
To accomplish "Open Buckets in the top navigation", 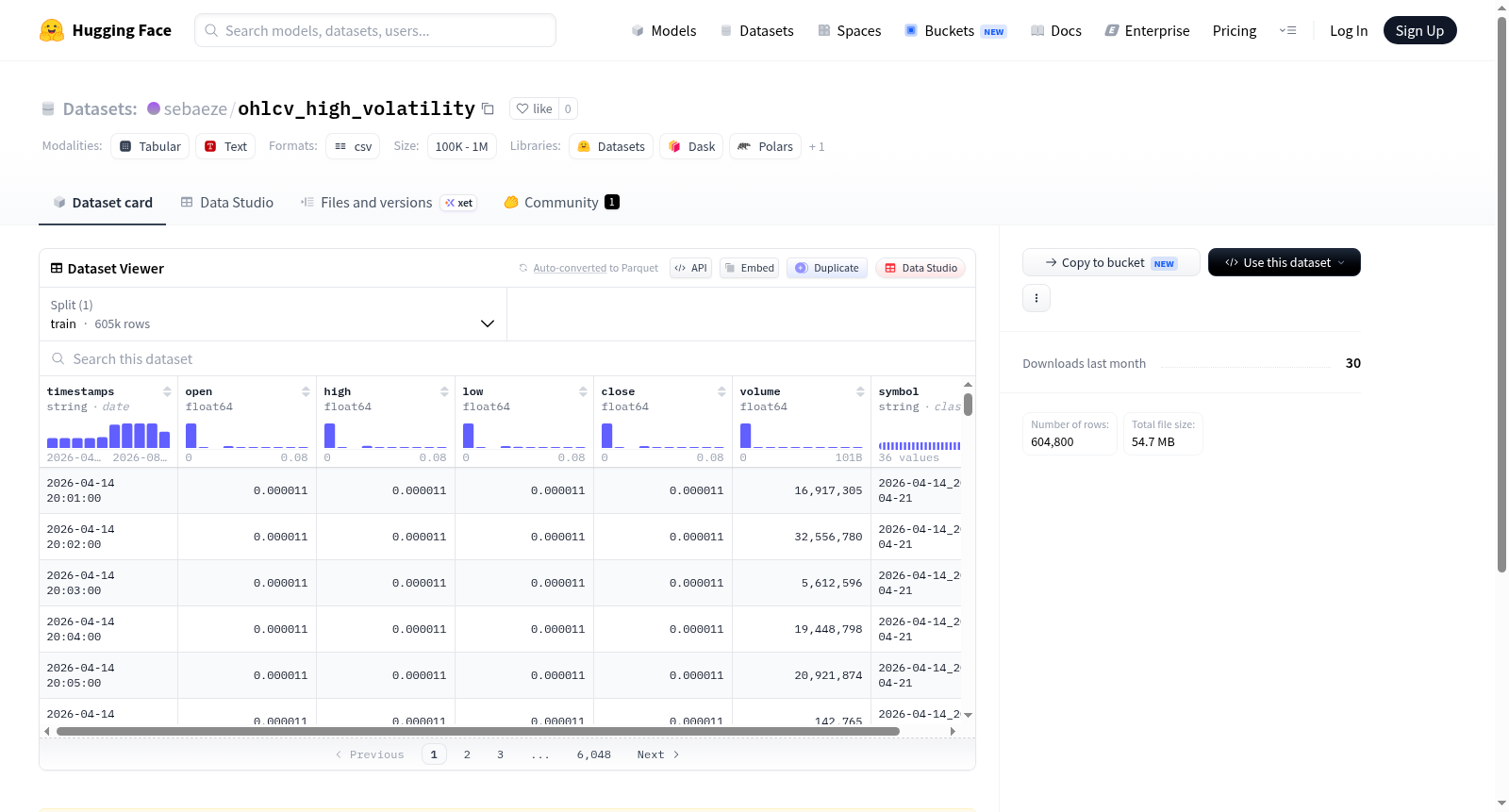I will coord(955,30).
